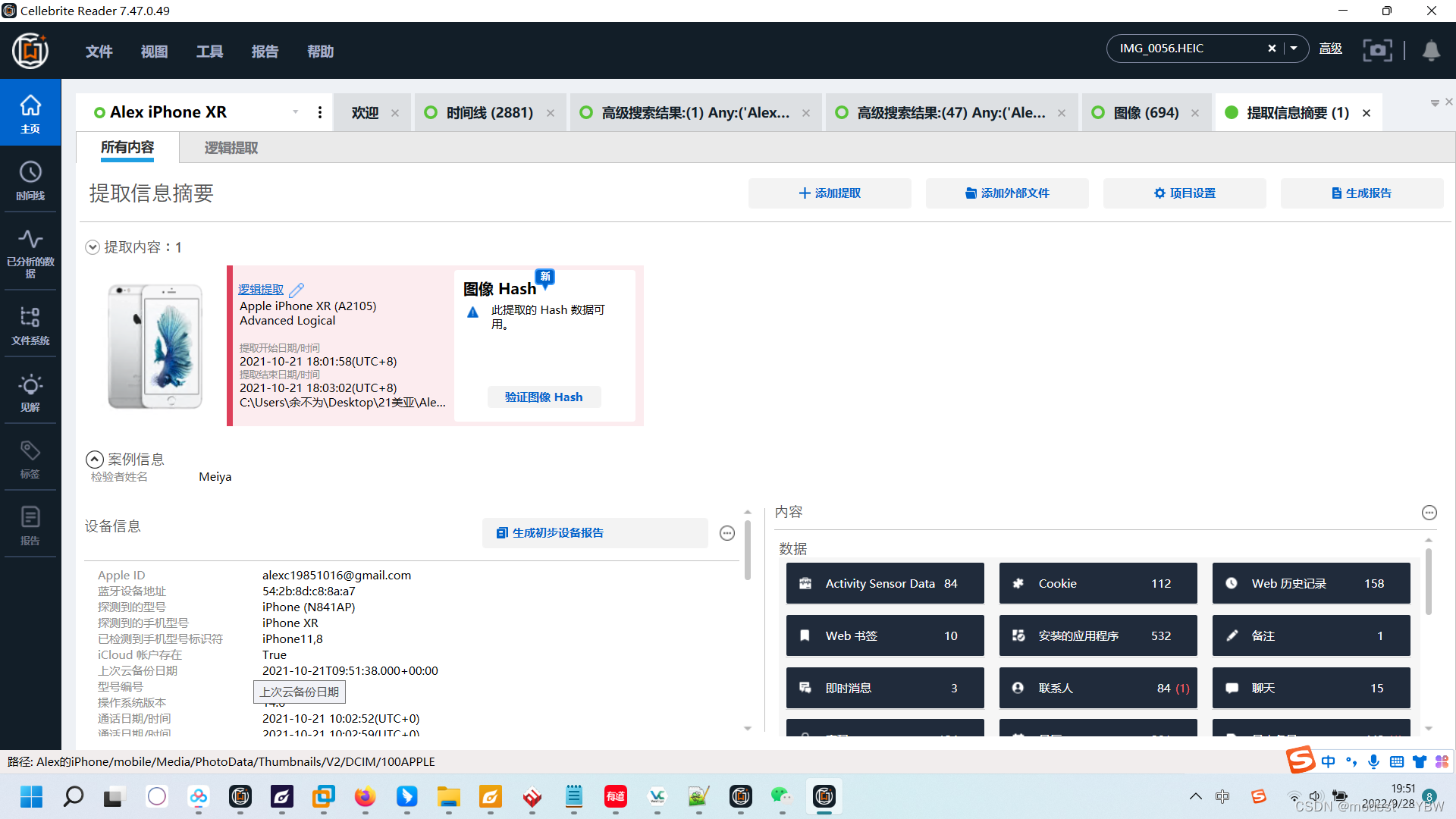Click the screenshot capture icon in header
The image size is (1456, 819).
click(1377, 50)
